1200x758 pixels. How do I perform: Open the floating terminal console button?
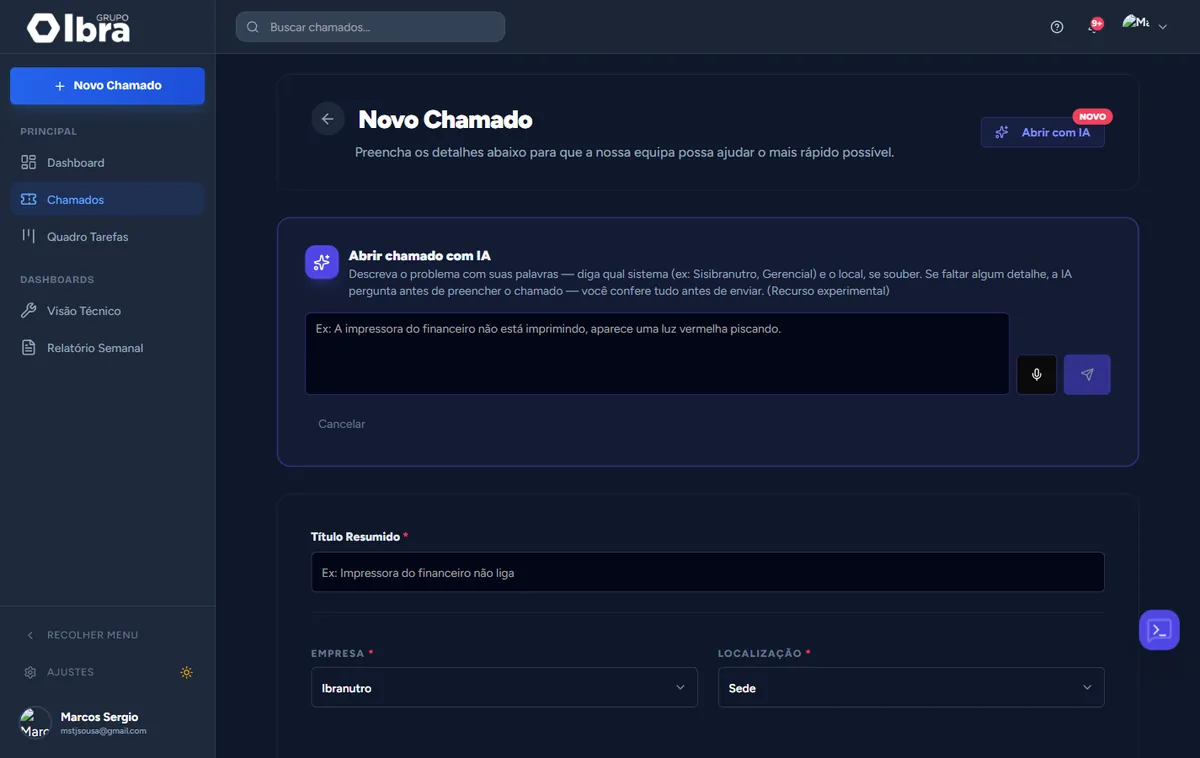tap(1159, 630)
